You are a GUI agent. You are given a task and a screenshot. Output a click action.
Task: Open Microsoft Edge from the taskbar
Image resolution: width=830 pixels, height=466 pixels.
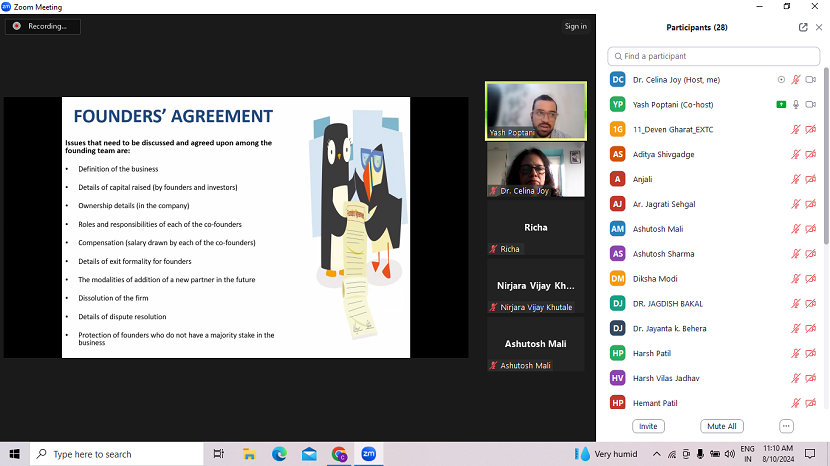pyautogui.click(x=279, y=454)
